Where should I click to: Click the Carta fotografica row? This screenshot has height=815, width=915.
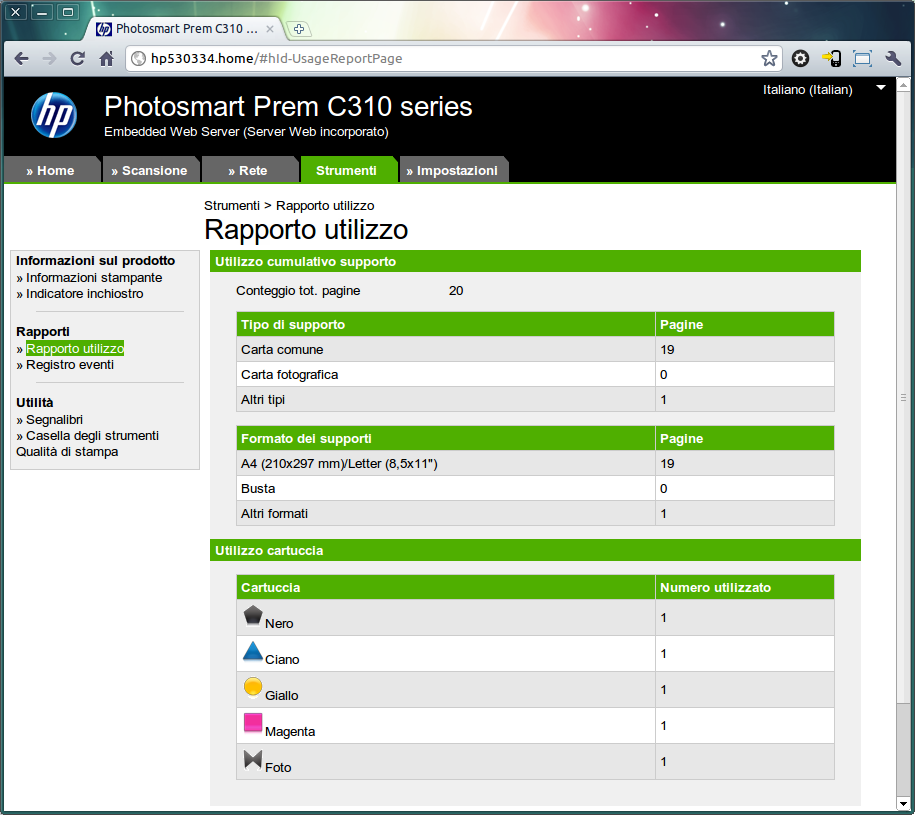click(x=535, y=375)
